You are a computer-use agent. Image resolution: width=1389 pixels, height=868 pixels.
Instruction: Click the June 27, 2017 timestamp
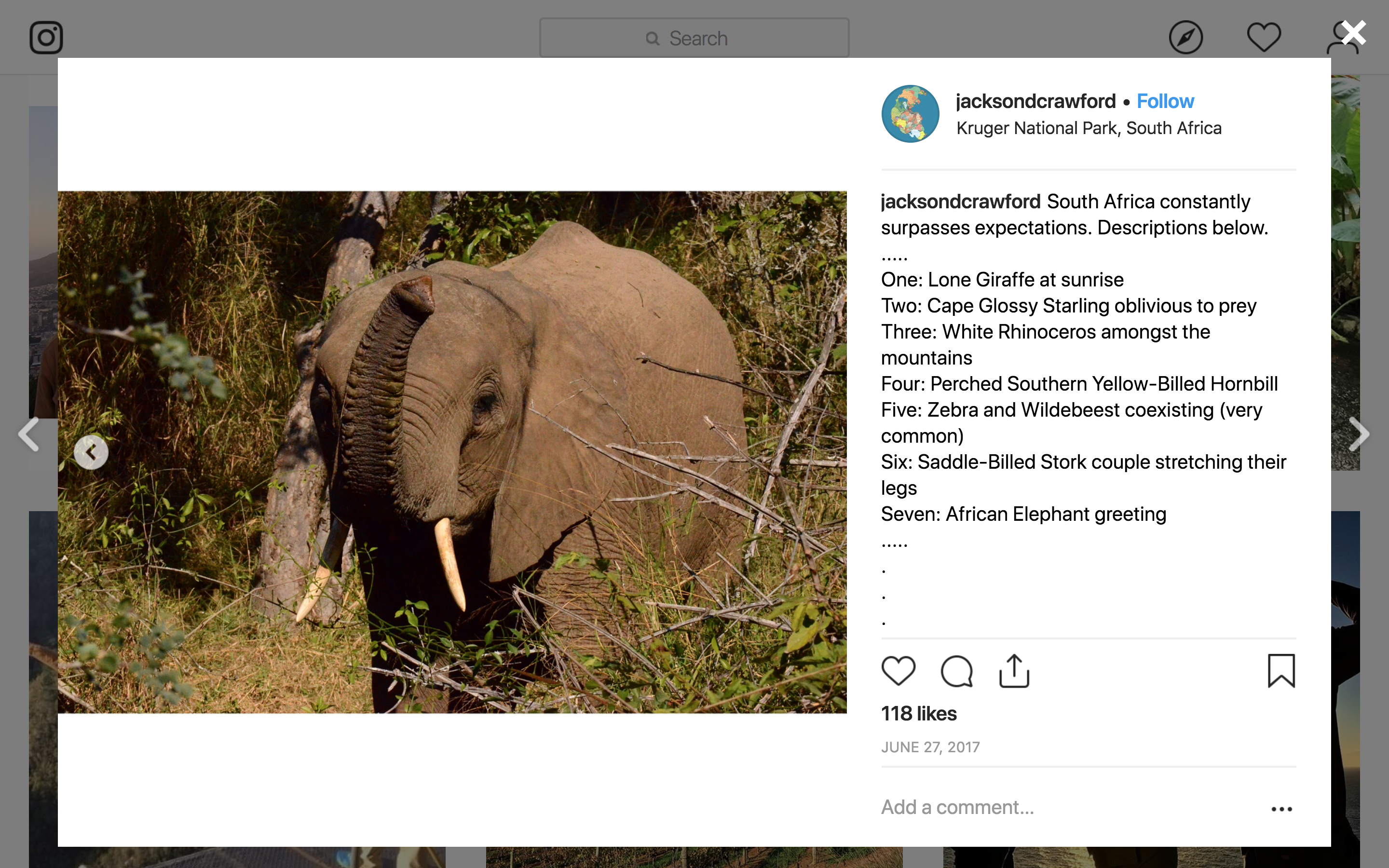point(930,747)
